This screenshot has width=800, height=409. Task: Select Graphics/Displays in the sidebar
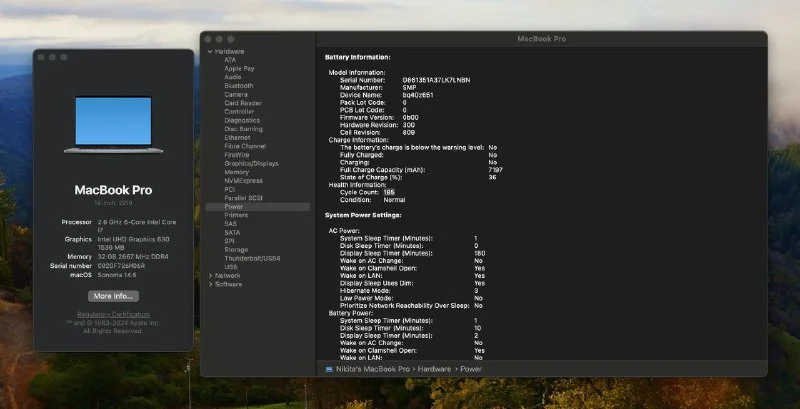coord(251,163)
